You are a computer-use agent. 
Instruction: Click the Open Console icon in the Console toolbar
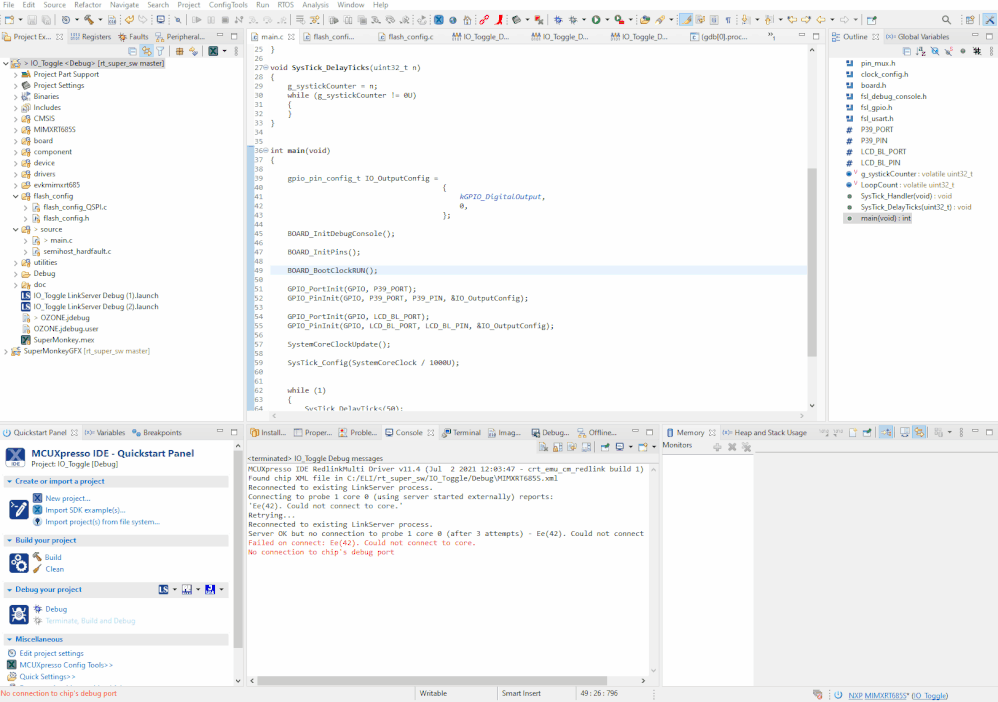643,447
